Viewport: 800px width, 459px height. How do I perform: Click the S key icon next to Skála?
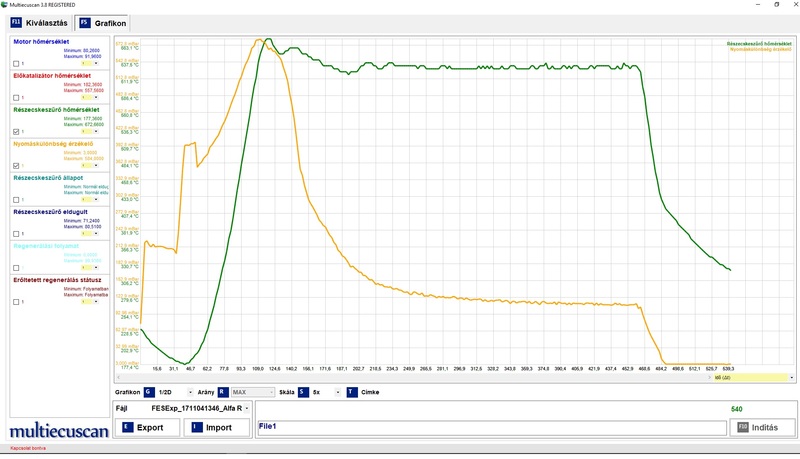(x=302, y=393)
